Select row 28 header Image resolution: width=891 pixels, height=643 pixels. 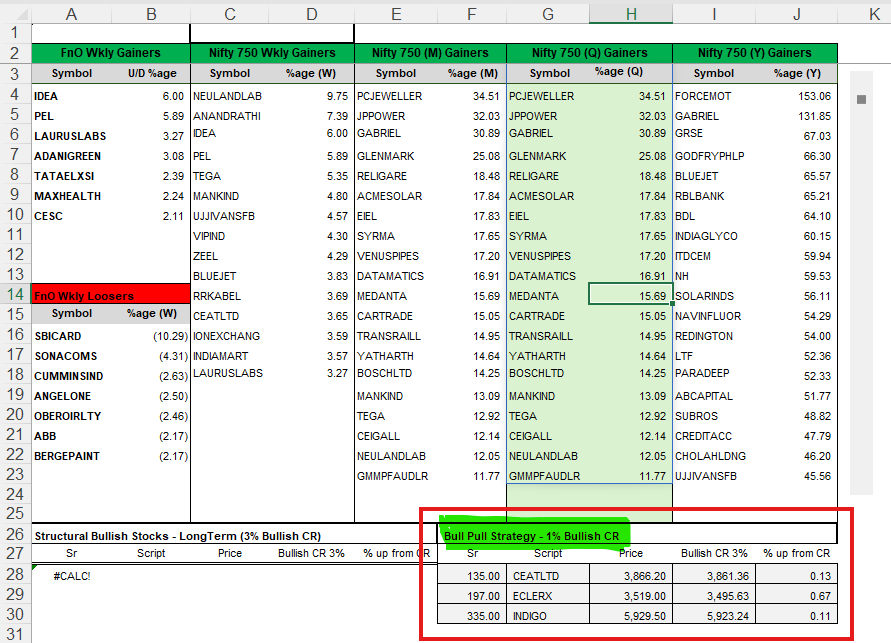pos(15,574)
